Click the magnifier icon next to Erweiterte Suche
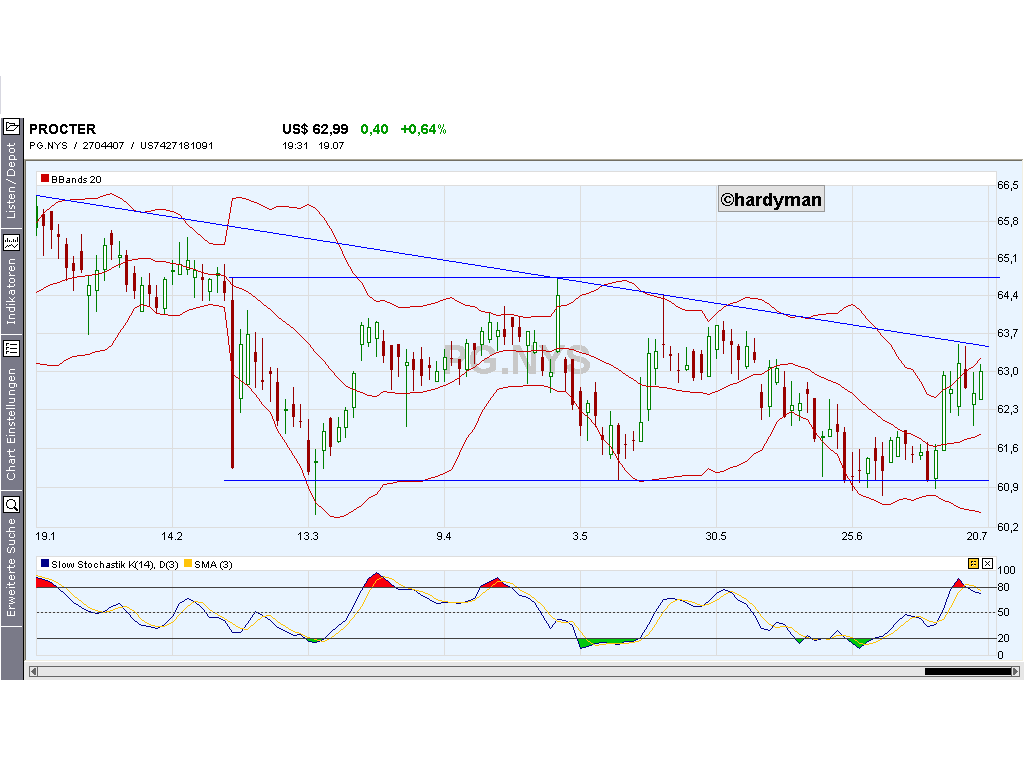 [x=13, y=503]
